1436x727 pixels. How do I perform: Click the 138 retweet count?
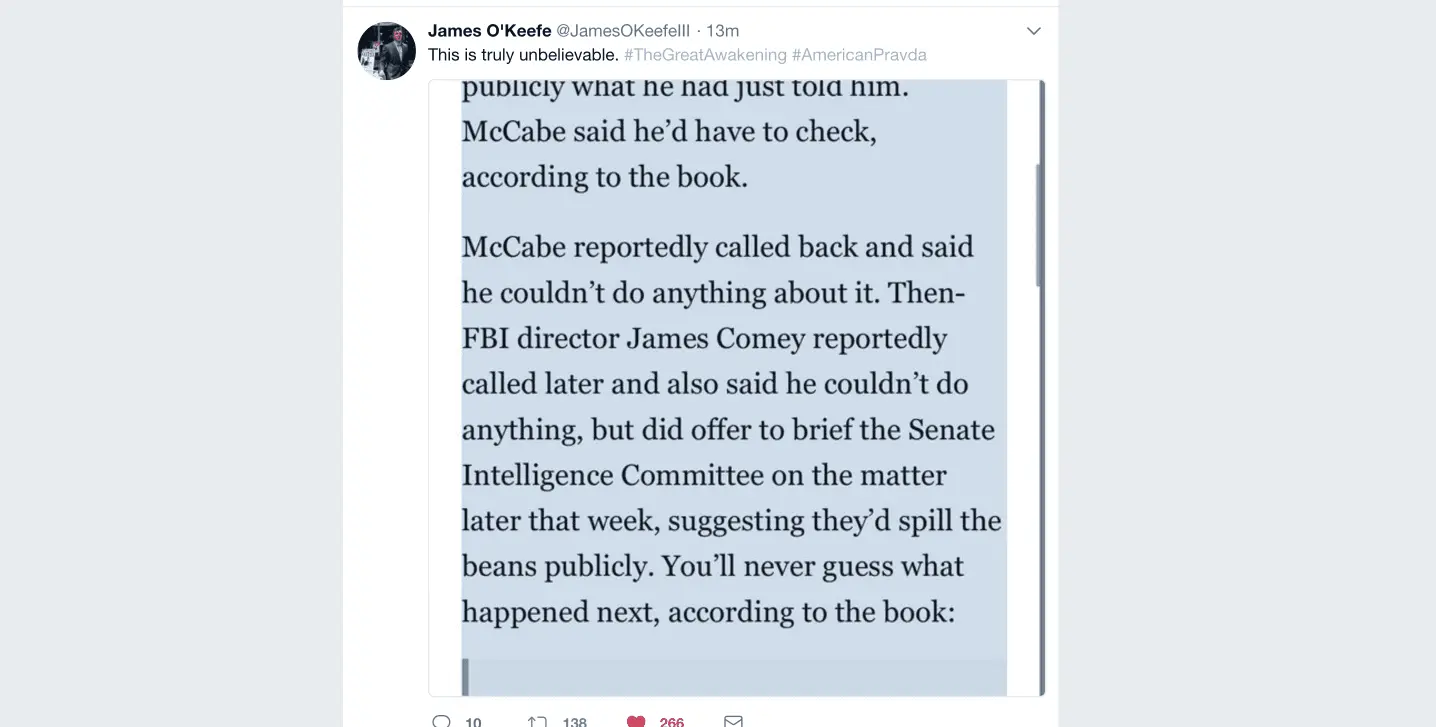click(574, 722)
